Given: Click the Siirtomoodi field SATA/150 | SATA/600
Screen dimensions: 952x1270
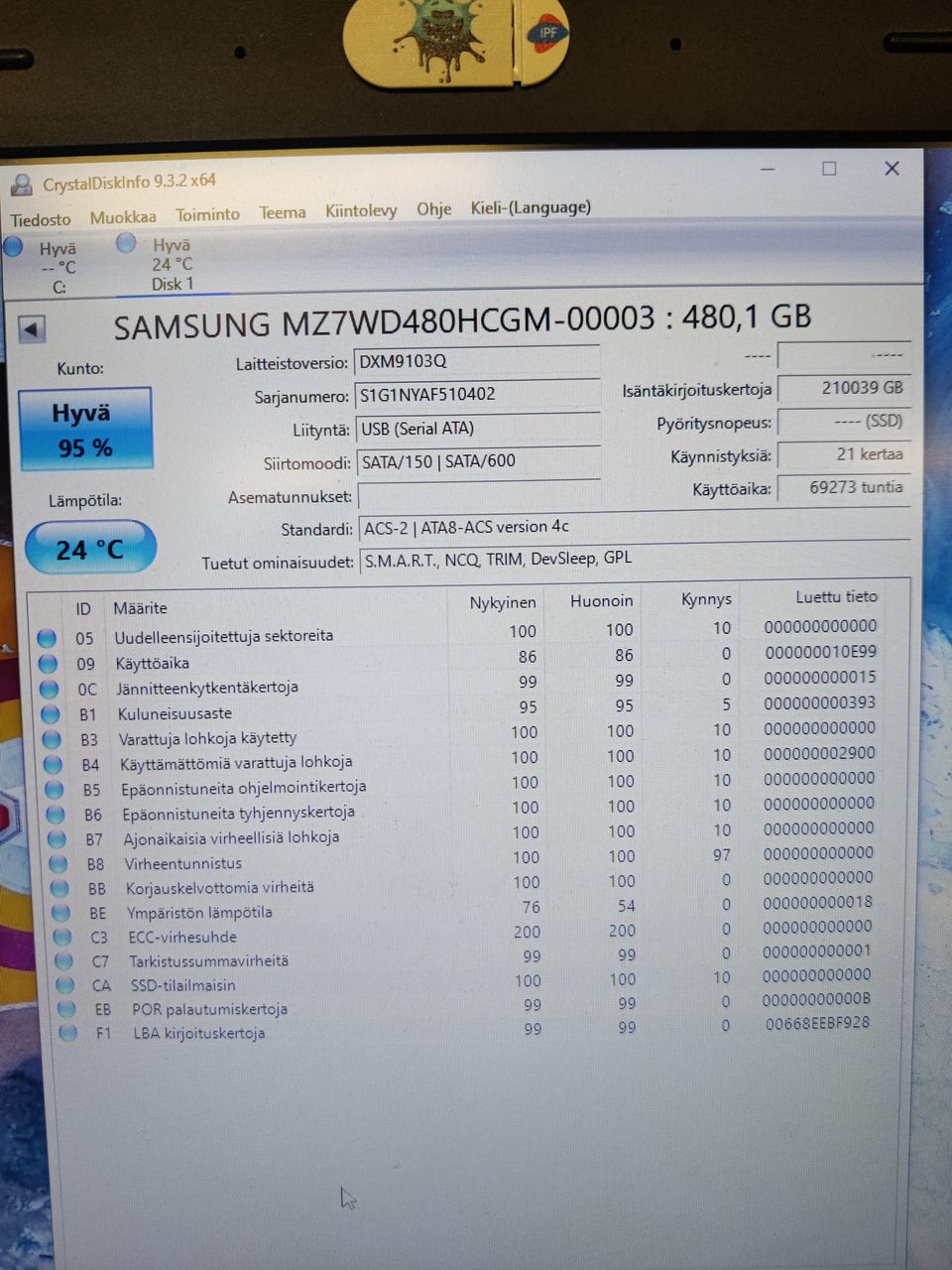Looking at the screenshot, I should pyautogui.click(x=478, y=461).
